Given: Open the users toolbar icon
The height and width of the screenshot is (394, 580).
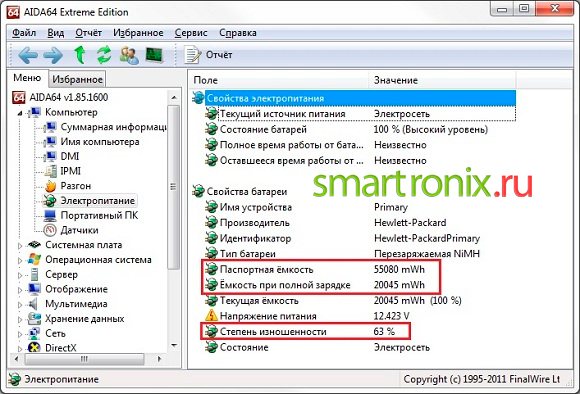Looking at the screenshot, I should pyautogui.click(x=129, y=55).
